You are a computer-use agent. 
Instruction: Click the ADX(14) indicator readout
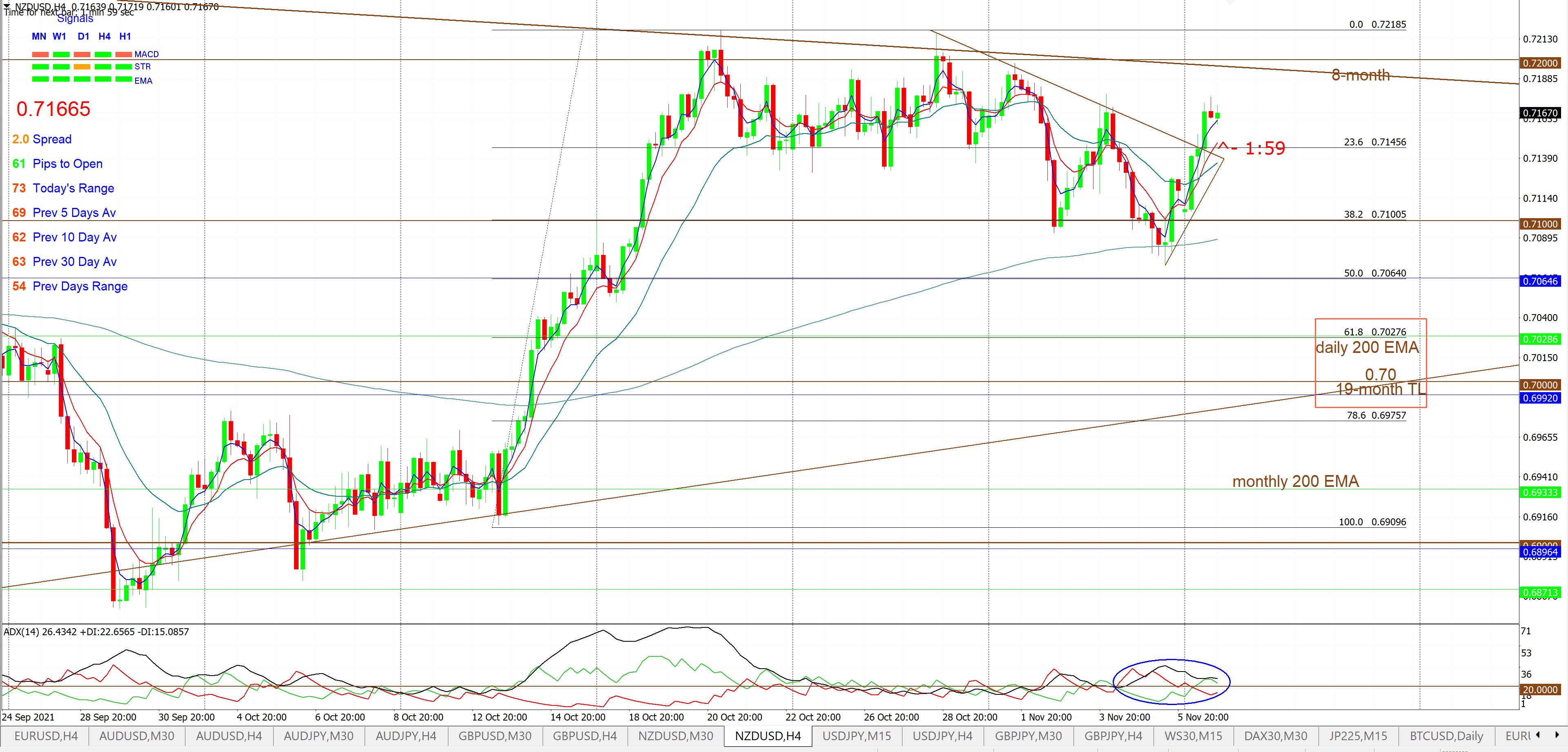[x=96, y=632]
